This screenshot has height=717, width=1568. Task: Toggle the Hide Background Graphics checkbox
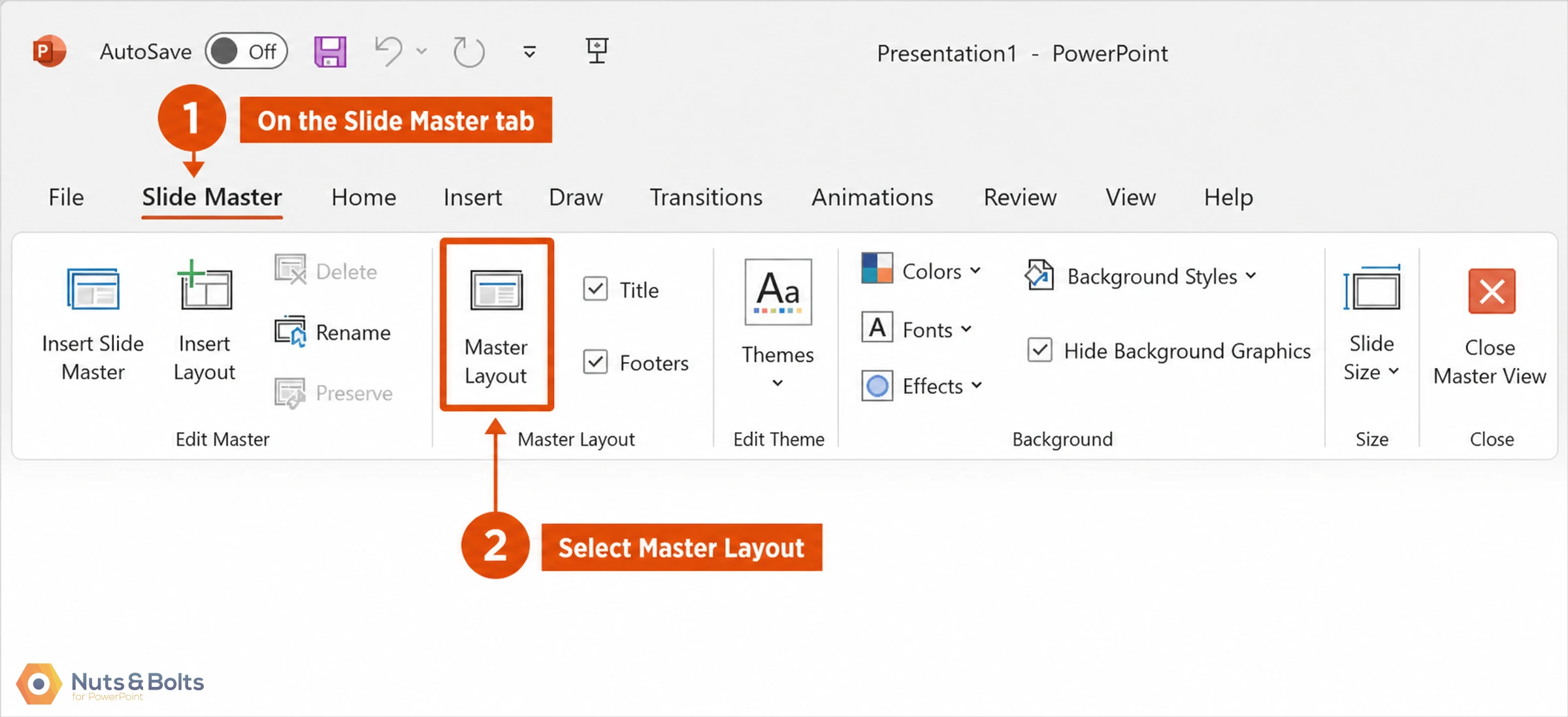pos(1039,350)
